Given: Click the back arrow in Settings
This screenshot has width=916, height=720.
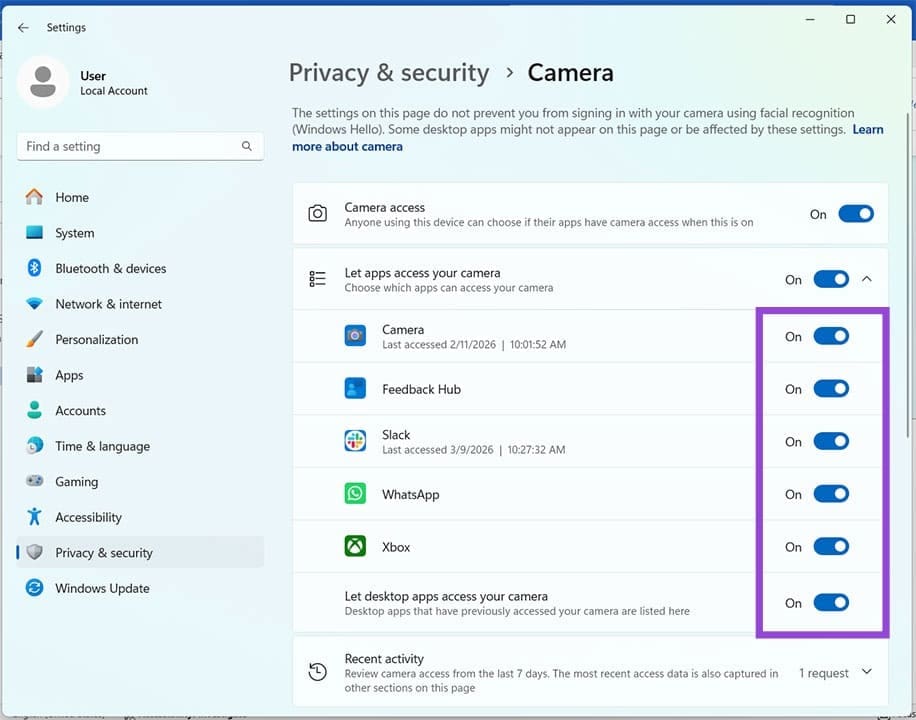Looking at the screenshot, I should click(23, 27).
